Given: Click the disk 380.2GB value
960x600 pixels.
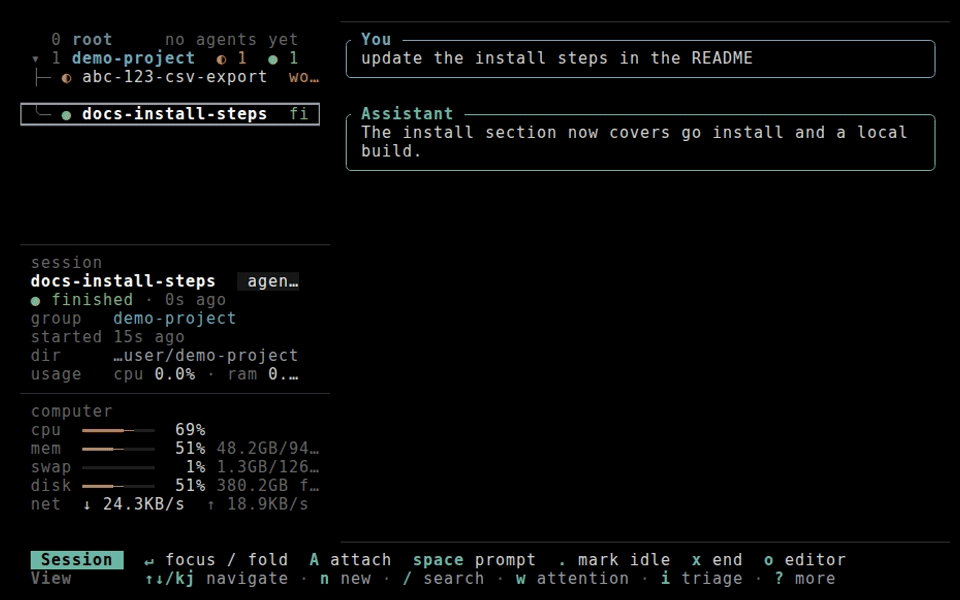Looking at the screenshot, I should (x=268, y=486).
